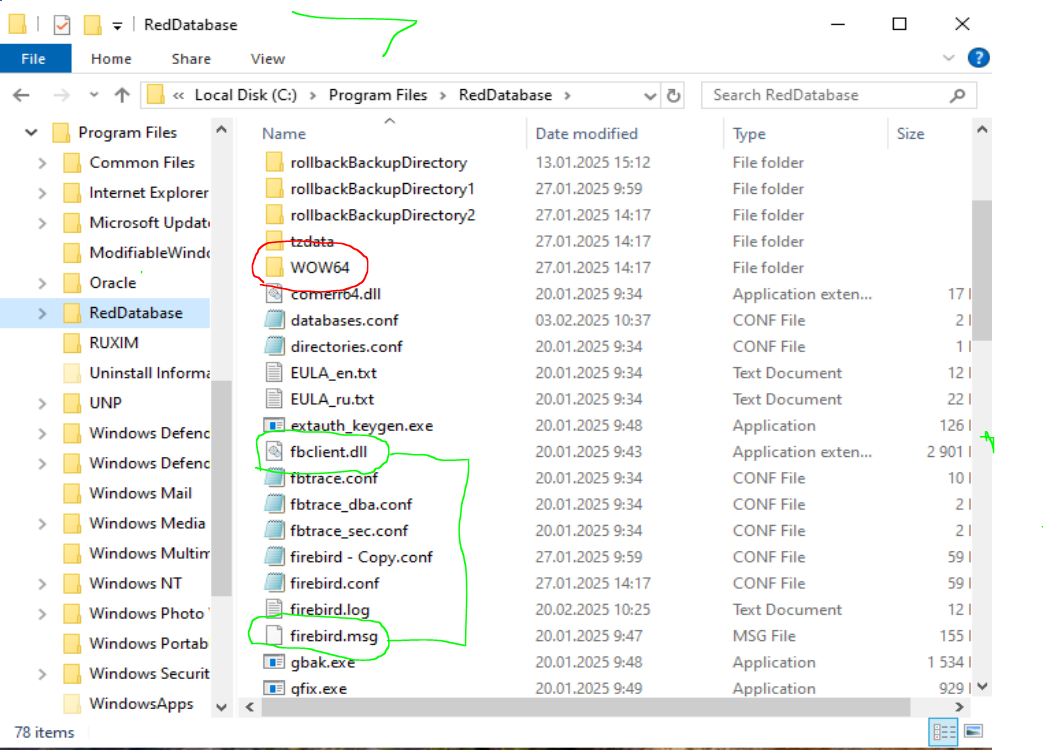
Task: Go forward with the Forward arrow
Action: pyautogui.click(x=61, y=95)
